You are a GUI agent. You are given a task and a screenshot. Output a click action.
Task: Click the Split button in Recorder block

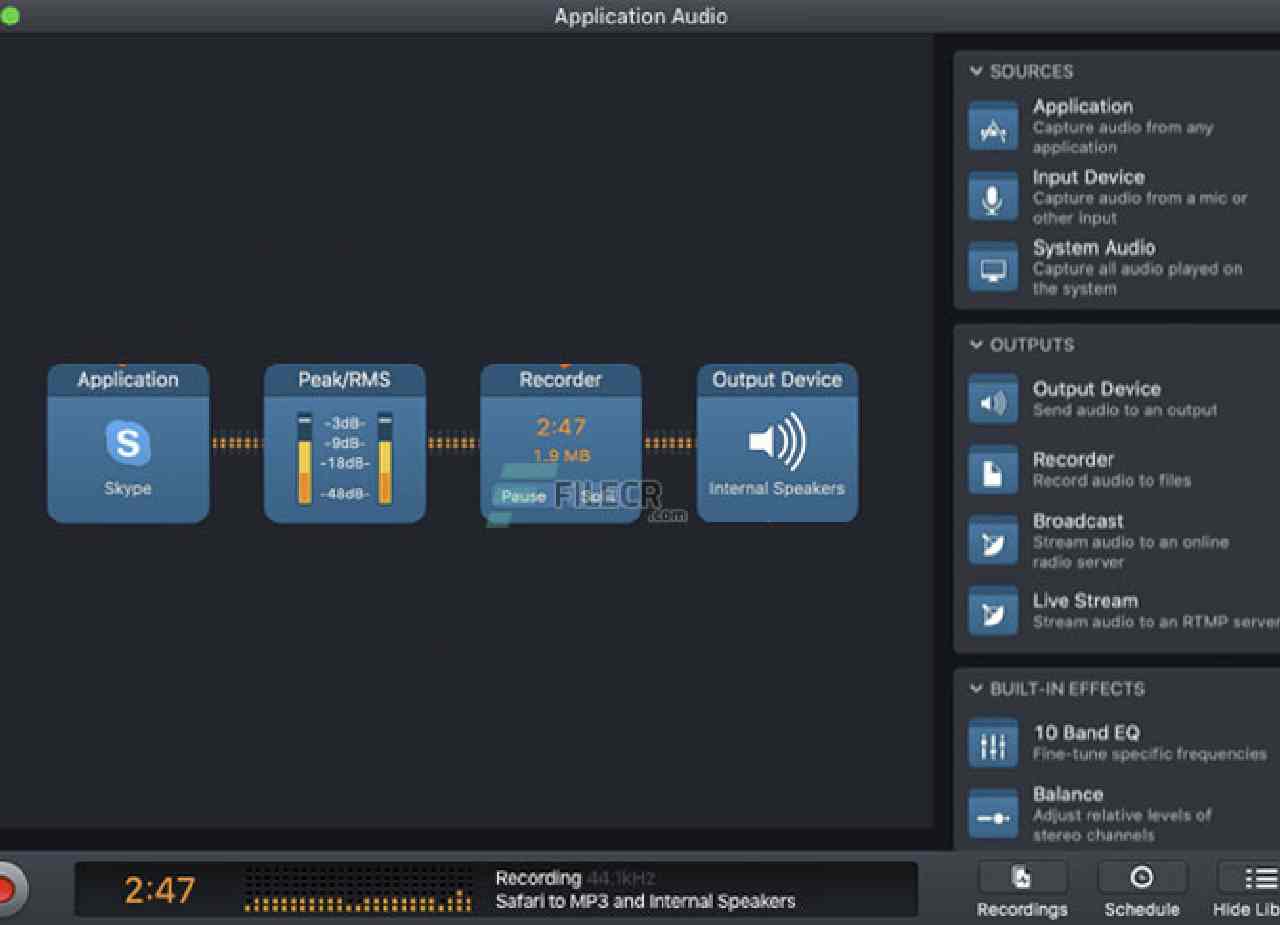pos(598,496)
